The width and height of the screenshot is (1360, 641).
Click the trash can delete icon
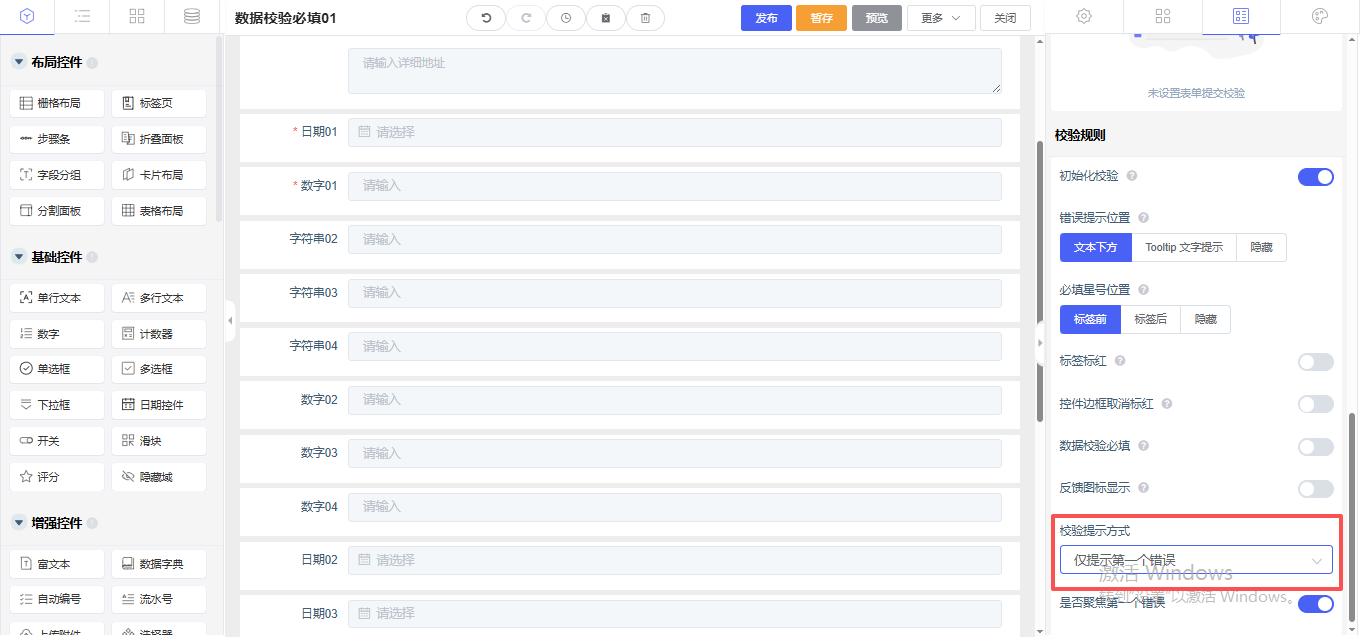coord(645,18)
